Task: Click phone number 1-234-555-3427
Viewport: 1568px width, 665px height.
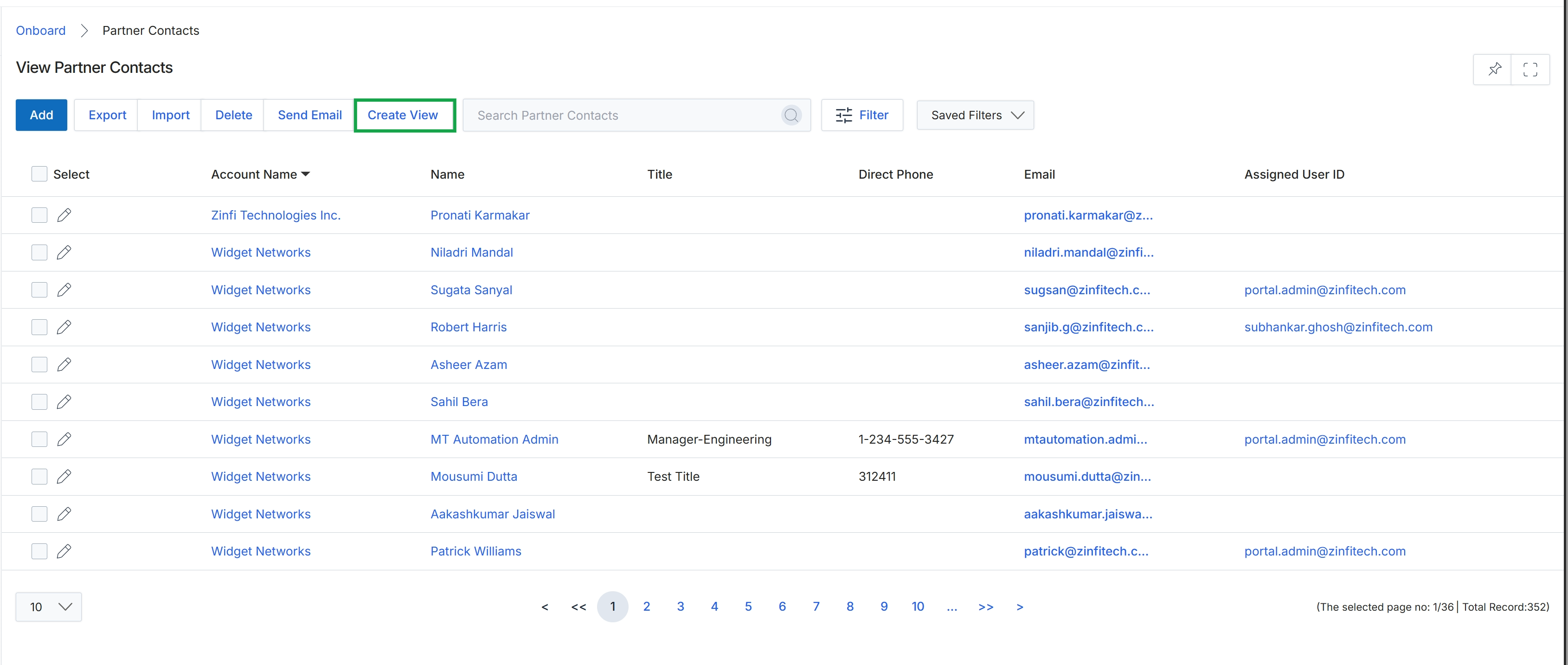Action: (906, 439)
